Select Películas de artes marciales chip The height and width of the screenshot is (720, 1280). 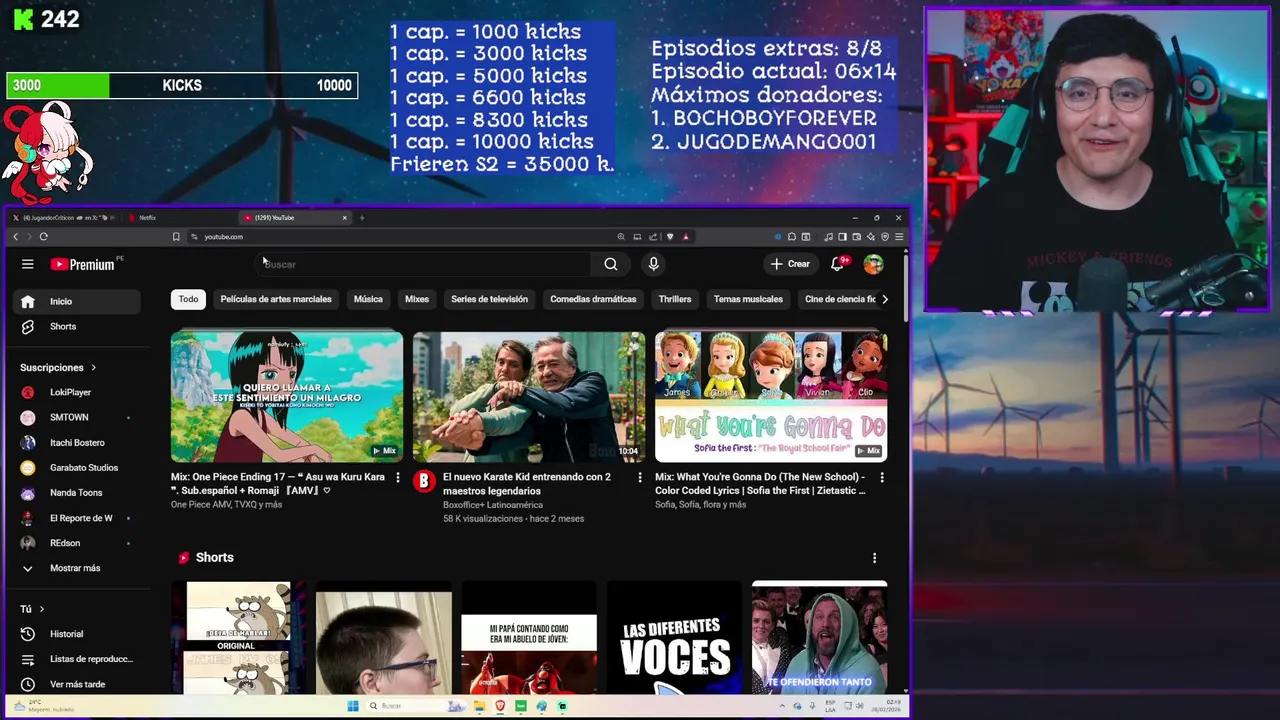(x=276, y=299)
